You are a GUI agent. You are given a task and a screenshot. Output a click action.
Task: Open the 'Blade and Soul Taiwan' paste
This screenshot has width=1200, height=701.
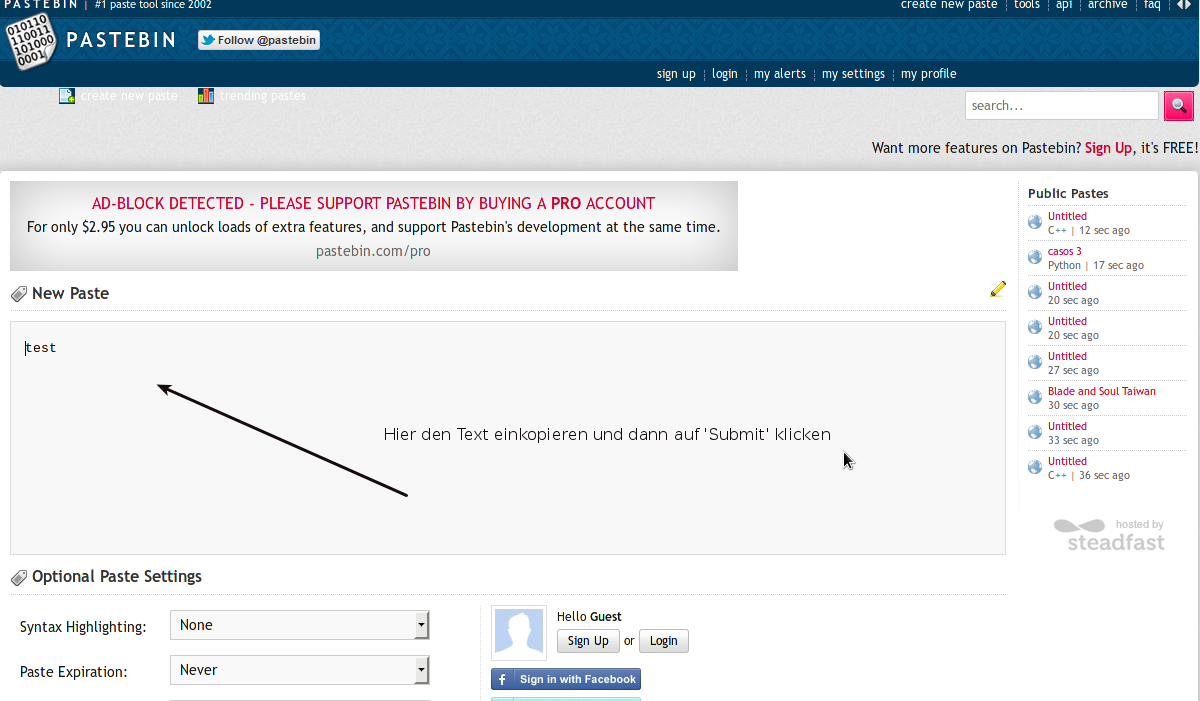tap(1102, 391)
